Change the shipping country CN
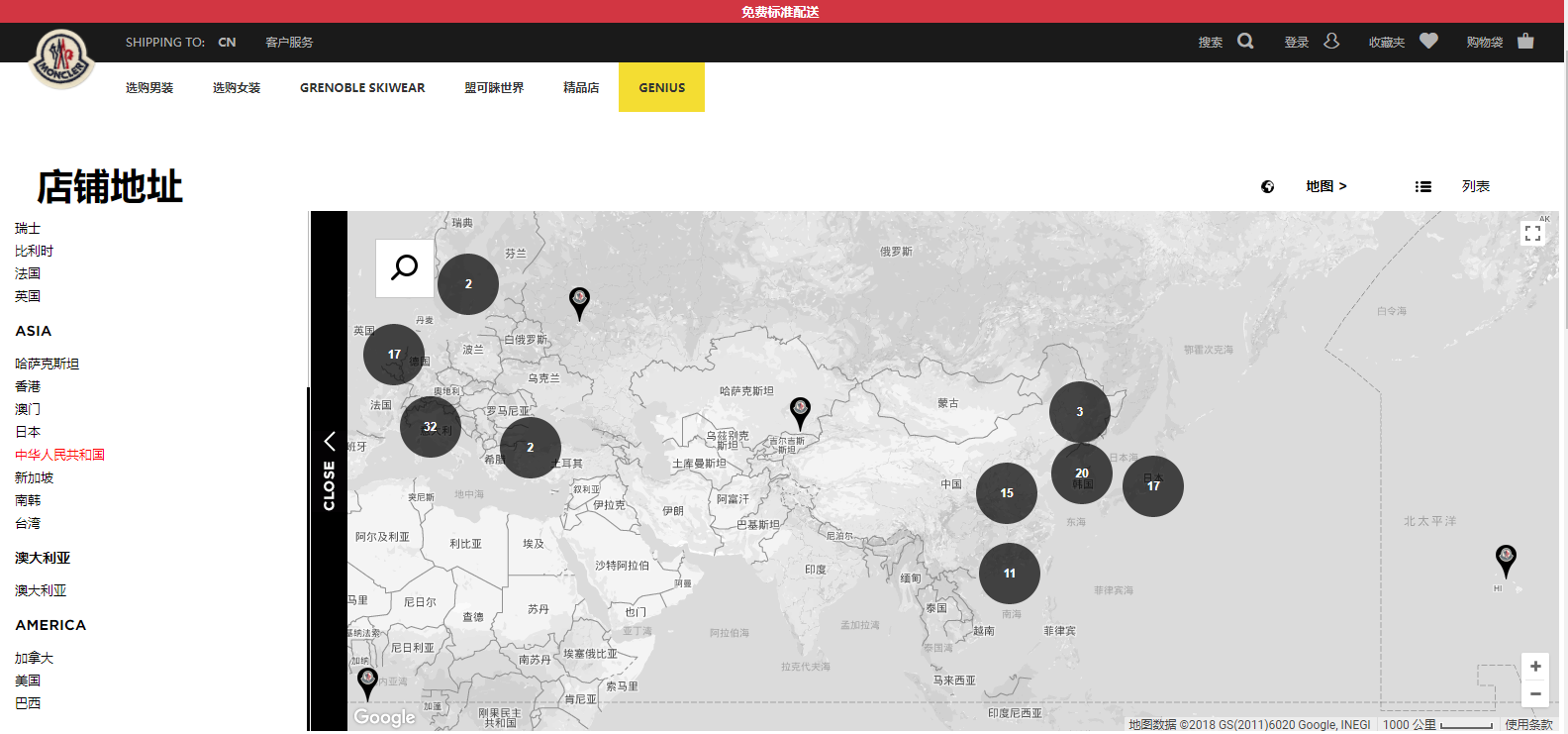Viewport: 1568px width, 734px height. 227,43
